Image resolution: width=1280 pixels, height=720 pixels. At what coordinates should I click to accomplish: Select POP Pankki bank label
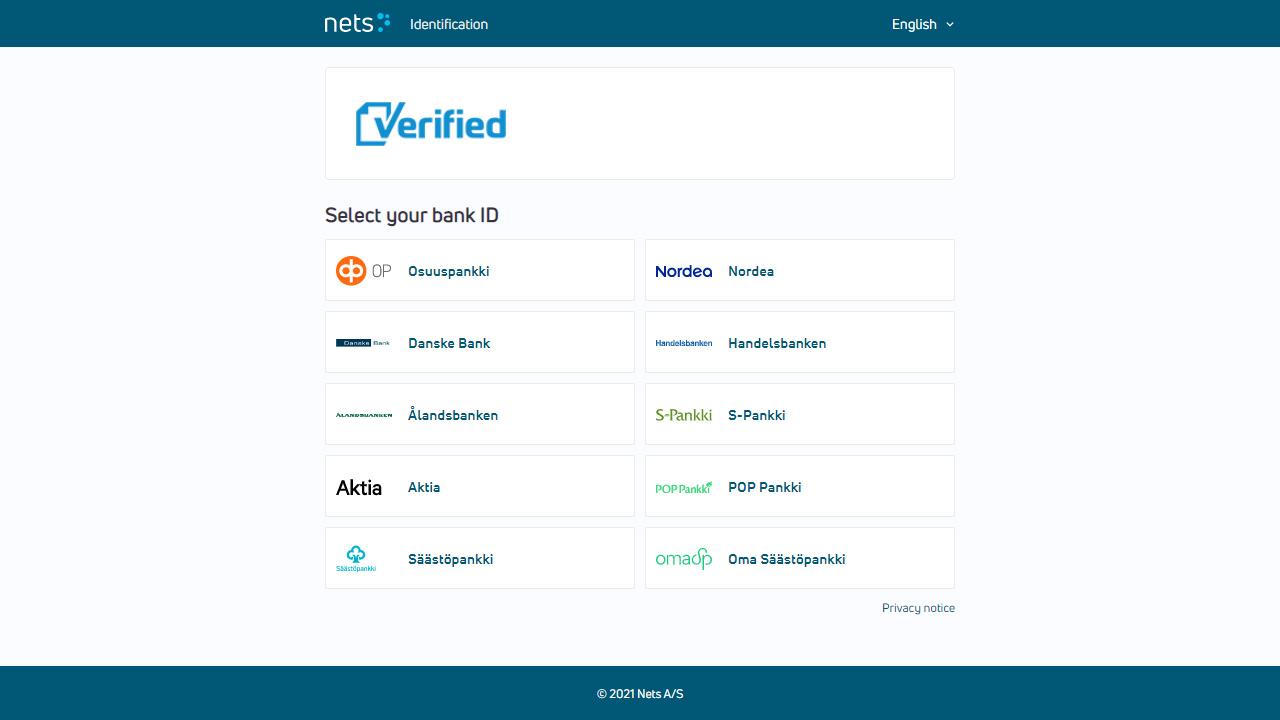(x=765, y=487)
